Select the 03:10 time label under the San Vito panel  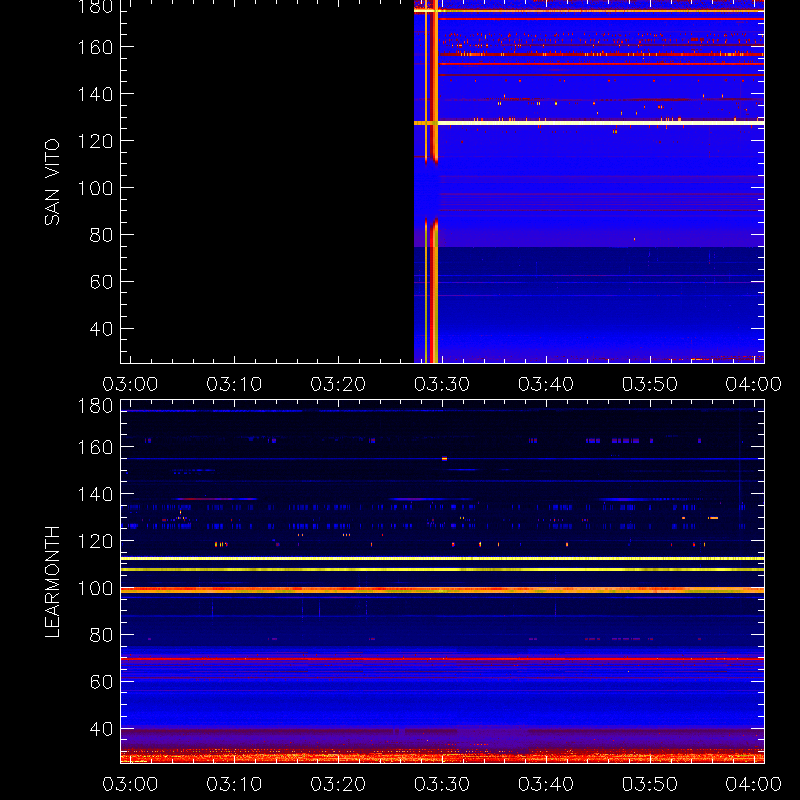coord(234,384)
